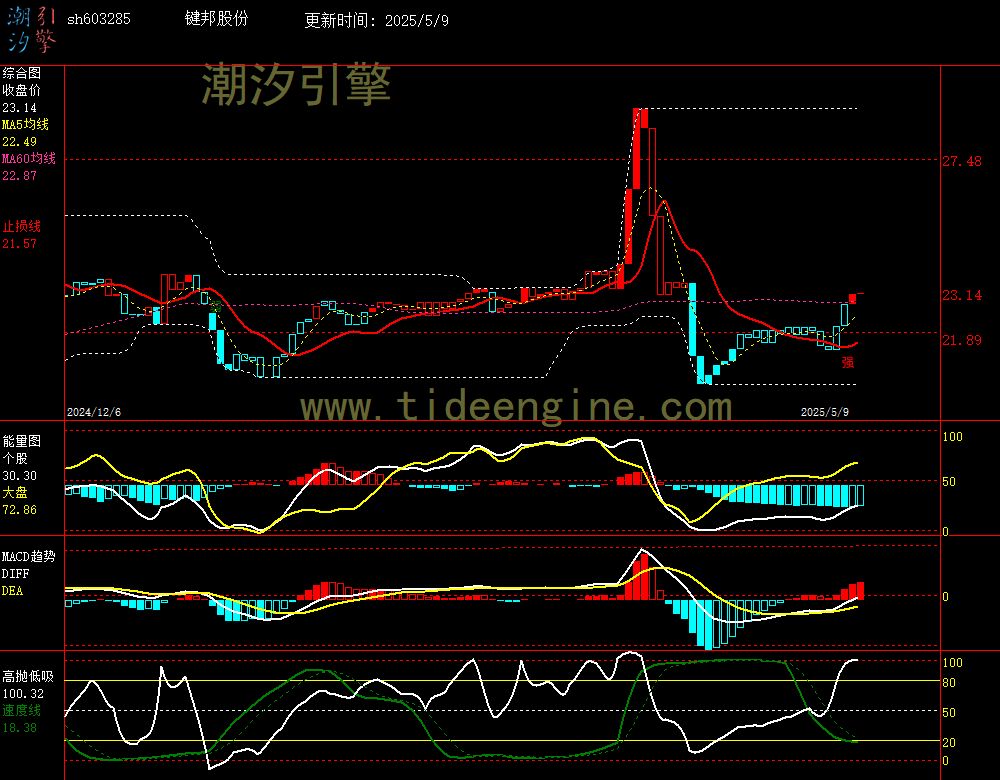Select the green 速度线 legend label
The width and height of the screenshot is (1000, 780).
pos(22,710)
